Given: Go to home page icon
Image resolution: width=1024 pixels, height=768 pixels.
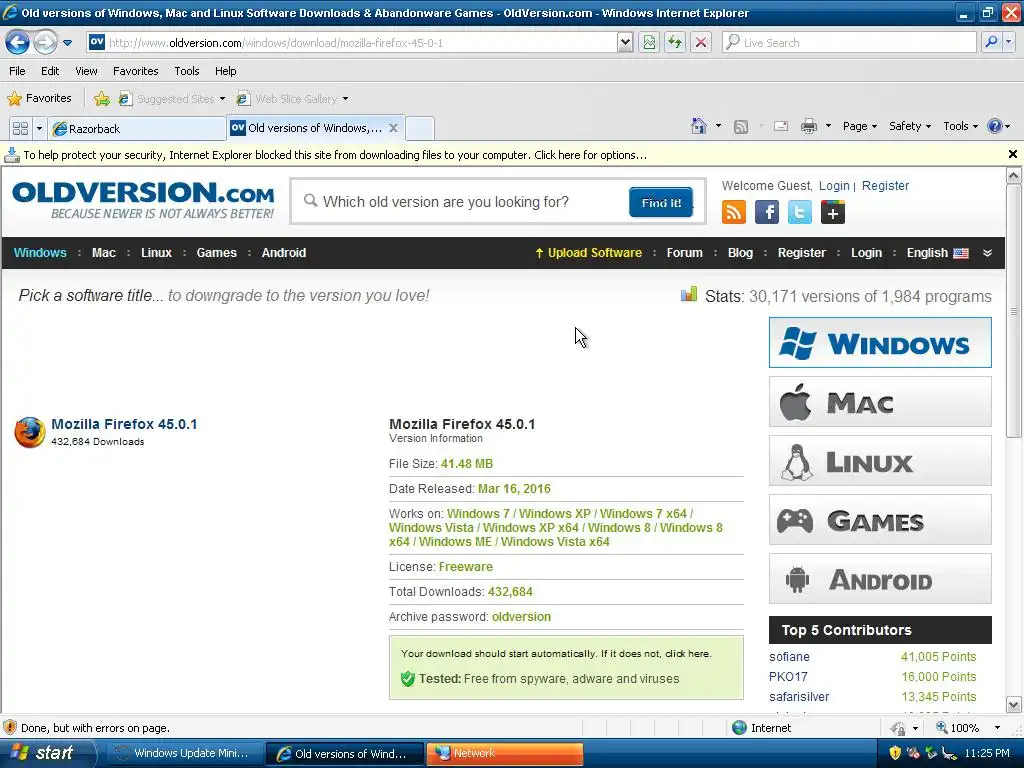Looking at the screenshot, I should point(699,126).
